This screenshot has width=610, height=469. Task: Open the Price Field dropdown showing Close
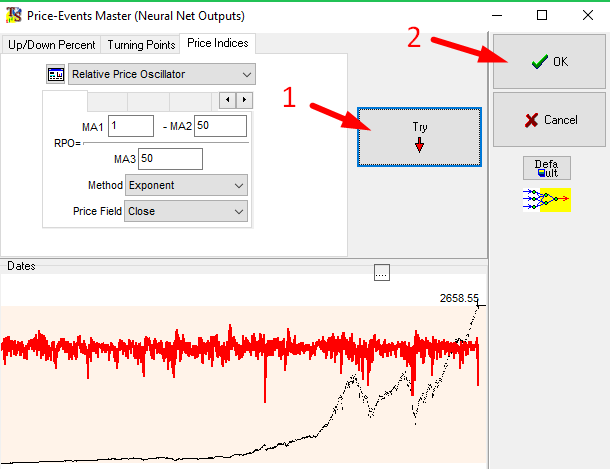pyautogui.click(x=237, y=211)
